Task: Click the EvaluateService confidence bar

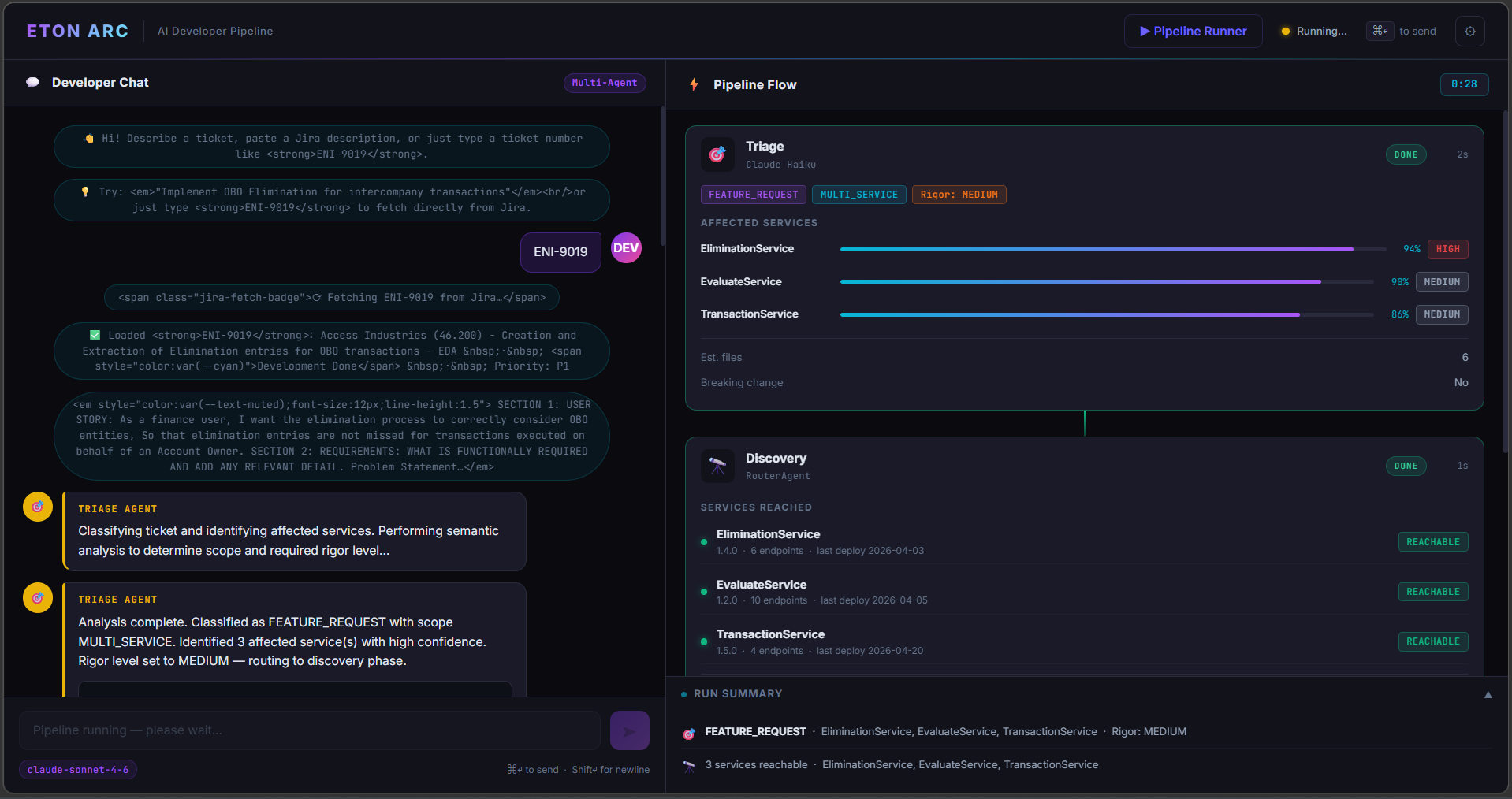Action: coord(1107,282)
